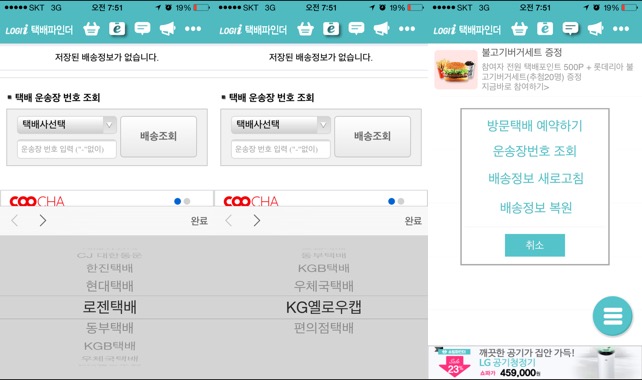Focus tracking number input in middle screen

(281, 149)
